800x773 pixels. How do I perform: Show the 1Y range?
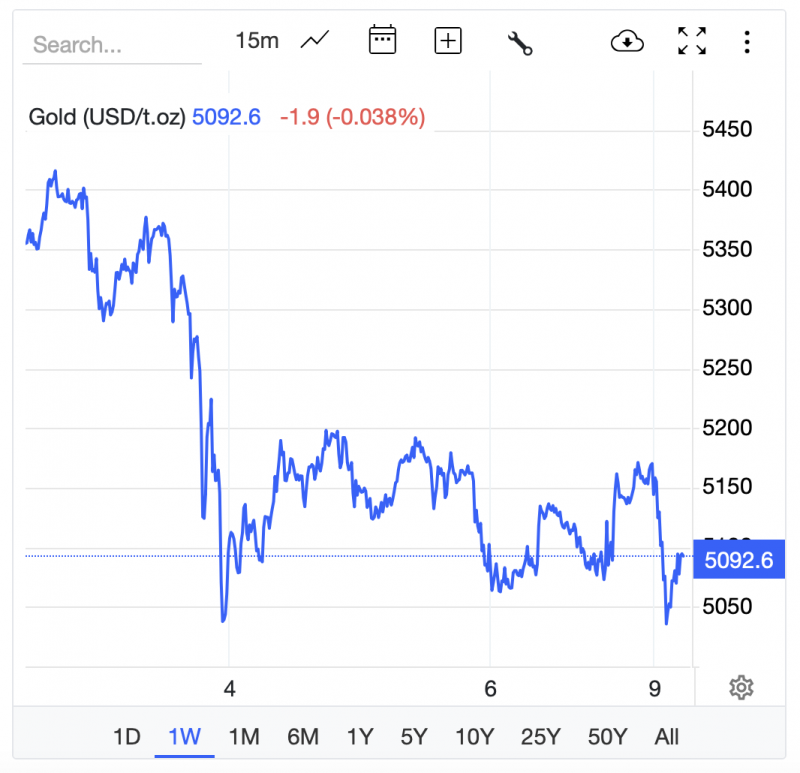(359, 737)
